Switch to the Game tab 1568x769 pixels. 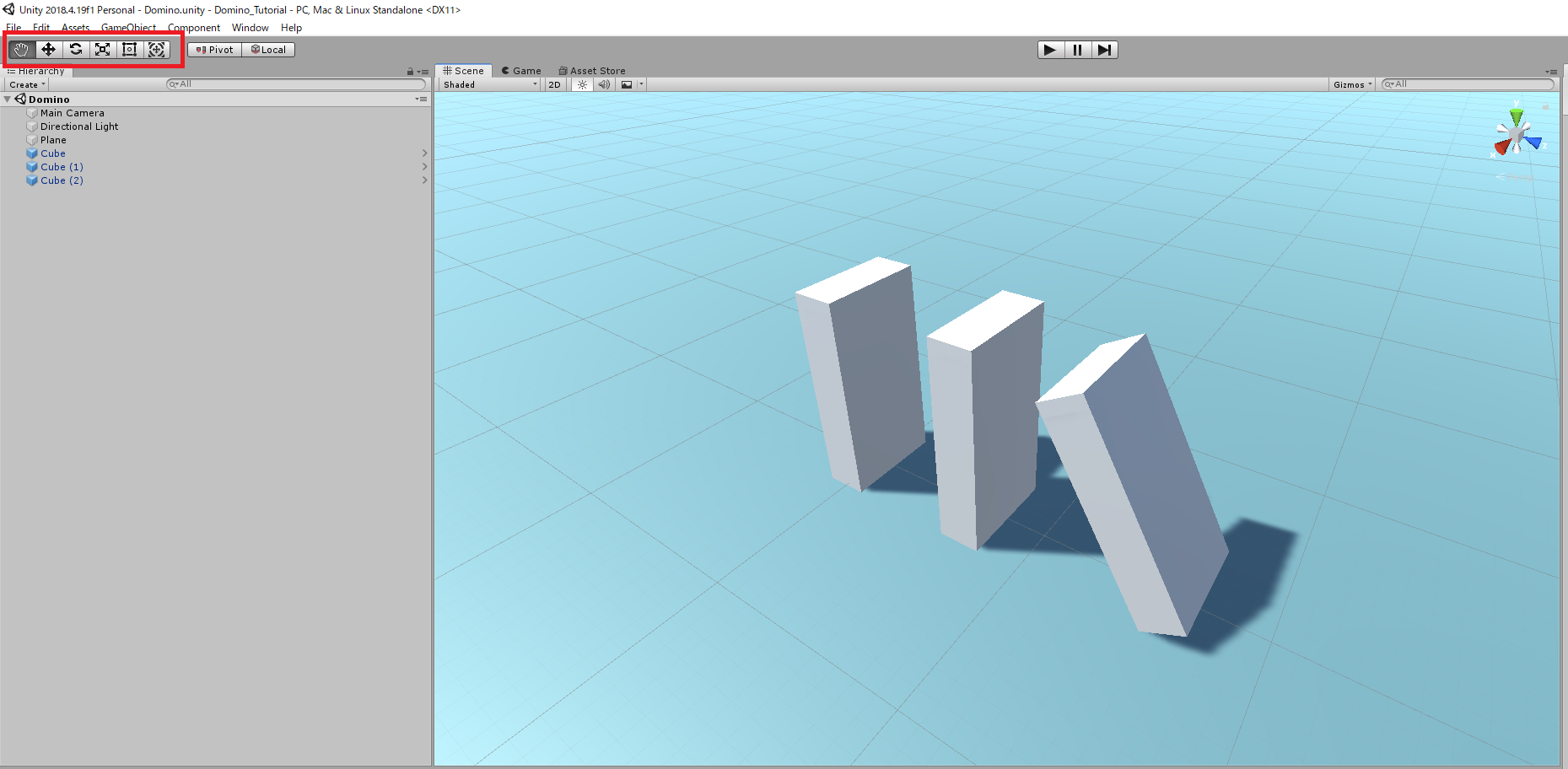[x=521, y=71]
